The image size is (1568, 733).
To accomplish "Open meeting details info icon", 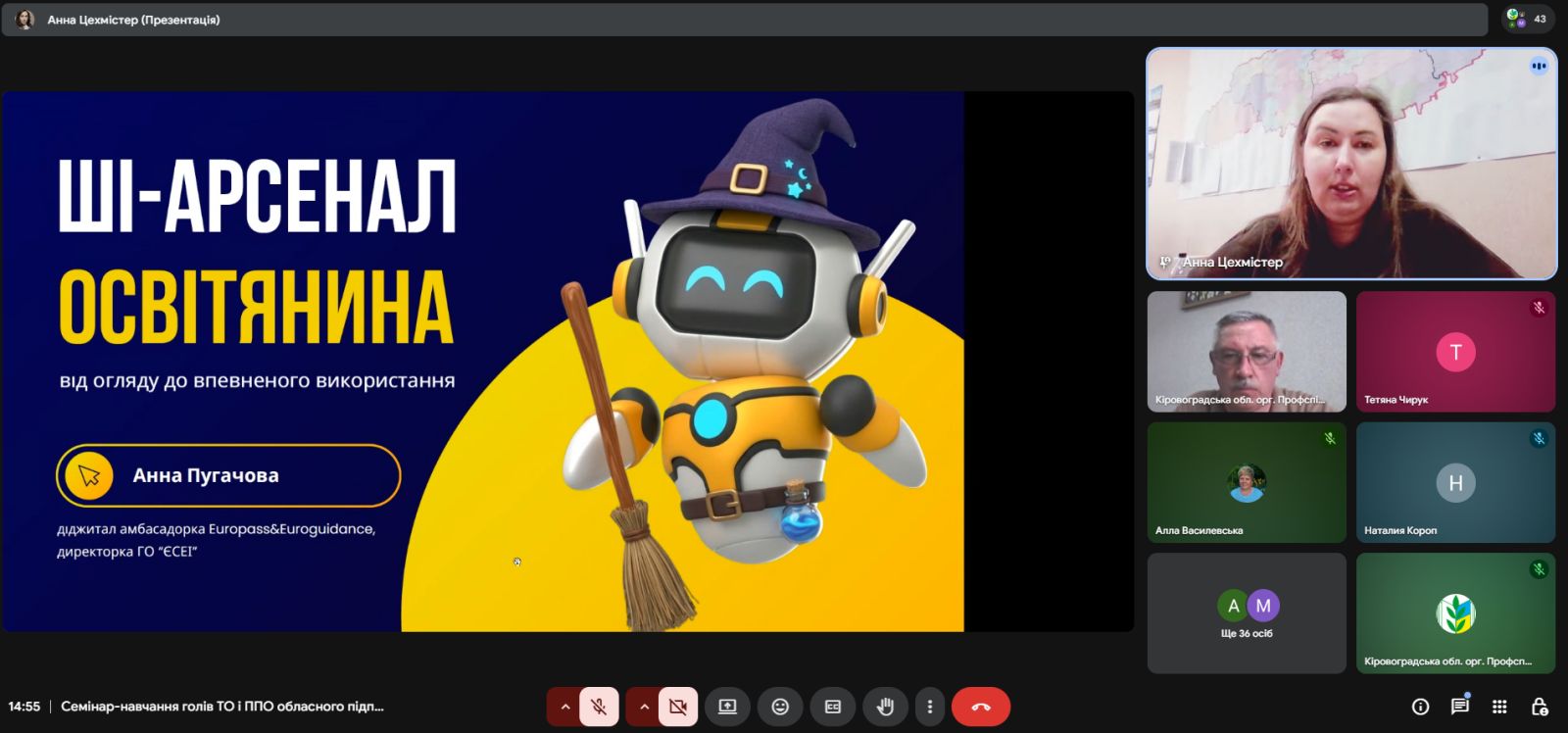I will 1420,707.
